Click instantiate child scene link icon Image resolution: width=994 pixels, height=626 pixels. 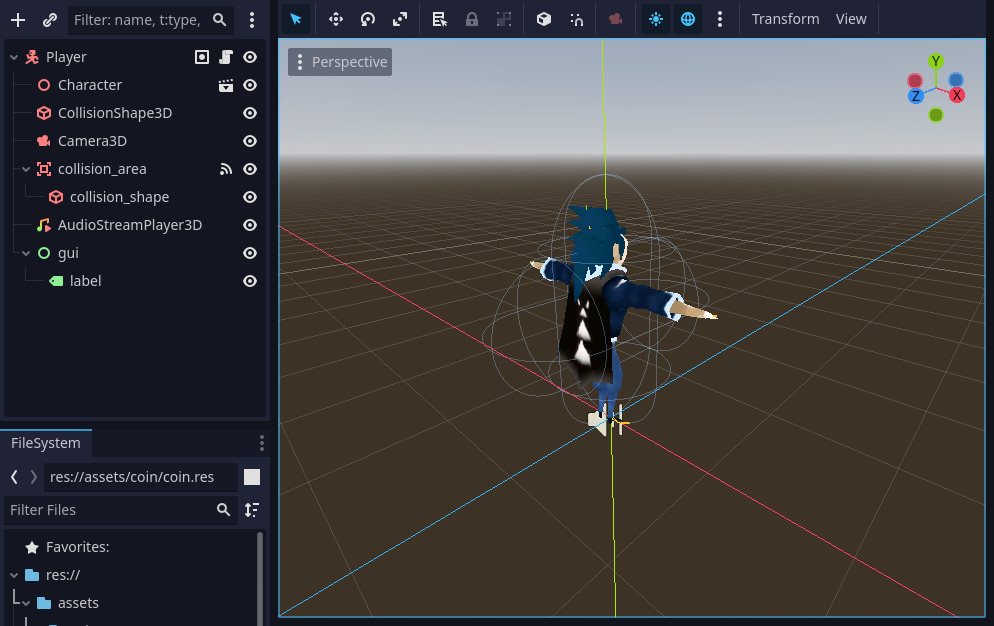[x=49, y=20]
